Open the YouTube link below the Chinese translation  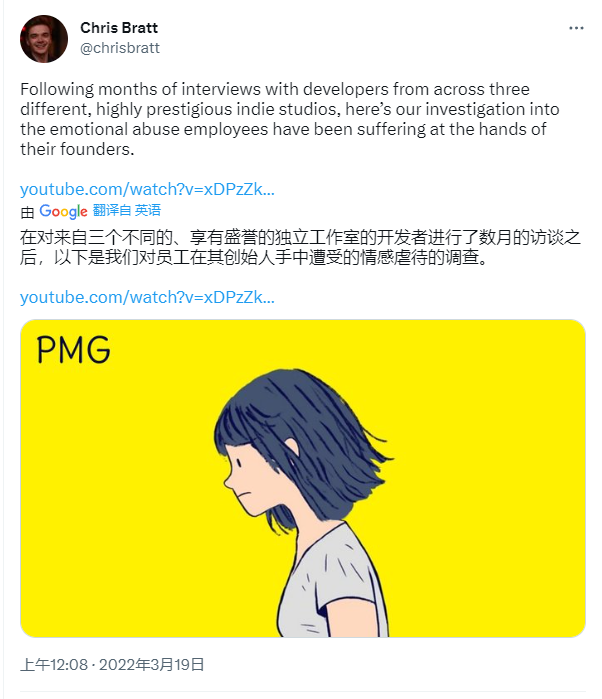[147, 297]
